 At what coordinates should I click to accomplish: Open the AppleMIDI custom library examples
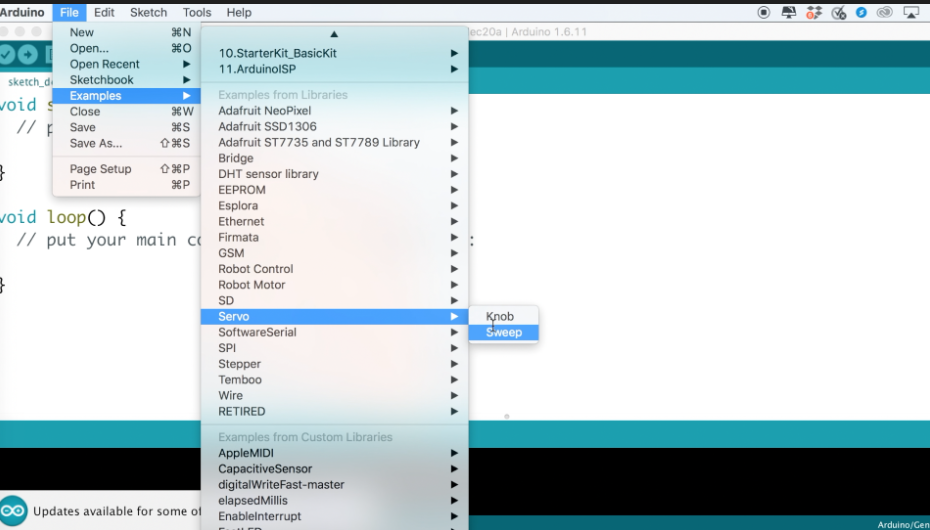[335, 453]
